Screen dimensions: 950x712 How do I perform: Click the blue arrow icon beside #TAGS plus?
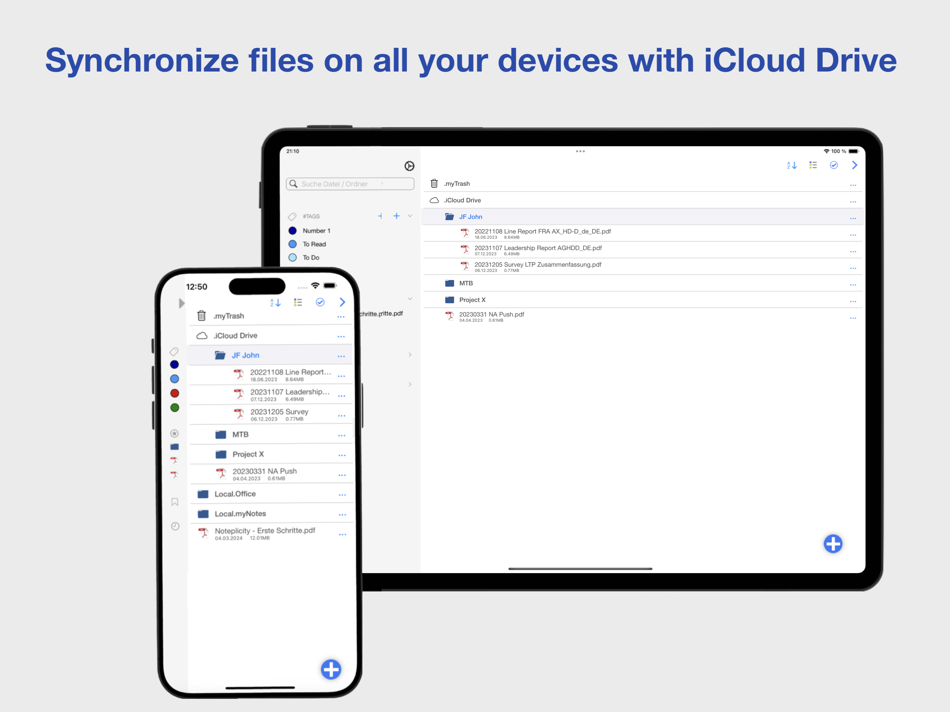[x=380, y=216]
